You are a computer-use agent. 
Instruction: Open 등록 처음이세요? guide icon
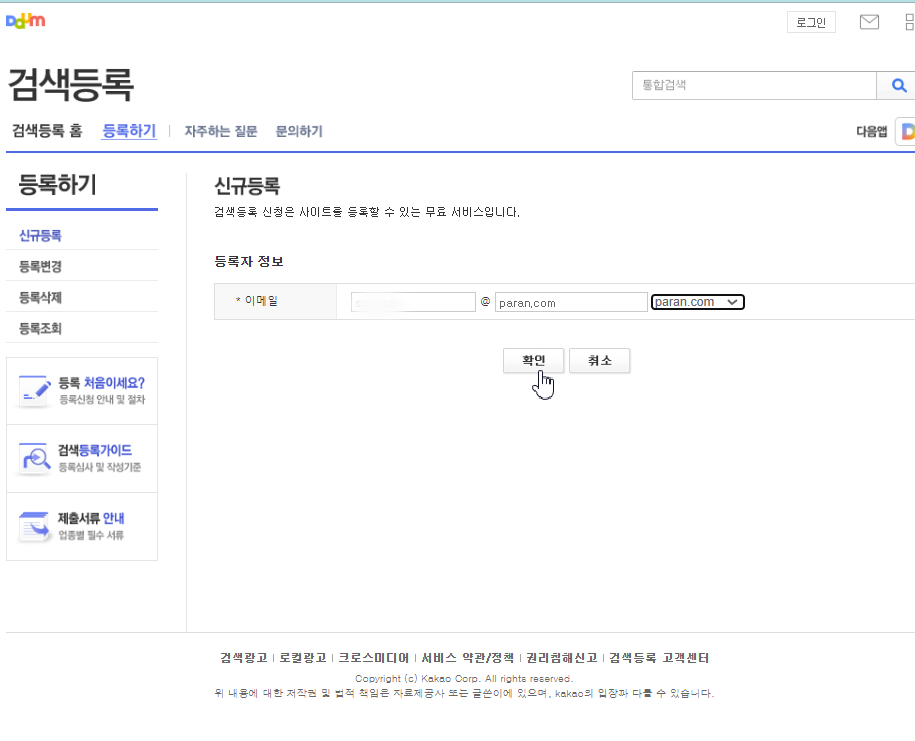tap(34, 388)
